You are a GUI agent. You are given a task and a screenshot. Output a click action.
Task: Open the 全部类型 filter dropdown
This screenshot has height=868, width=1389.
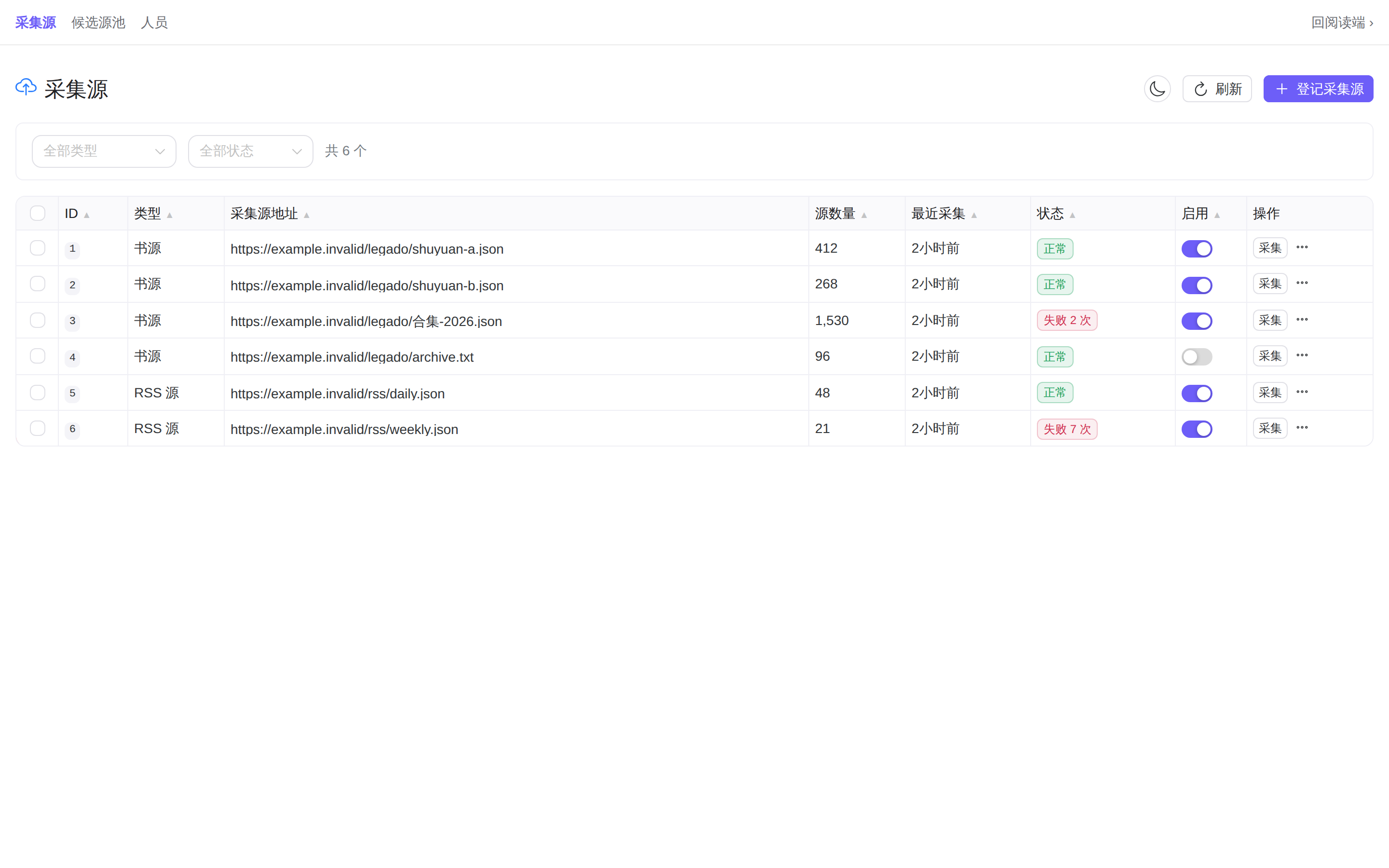(104, 151)
